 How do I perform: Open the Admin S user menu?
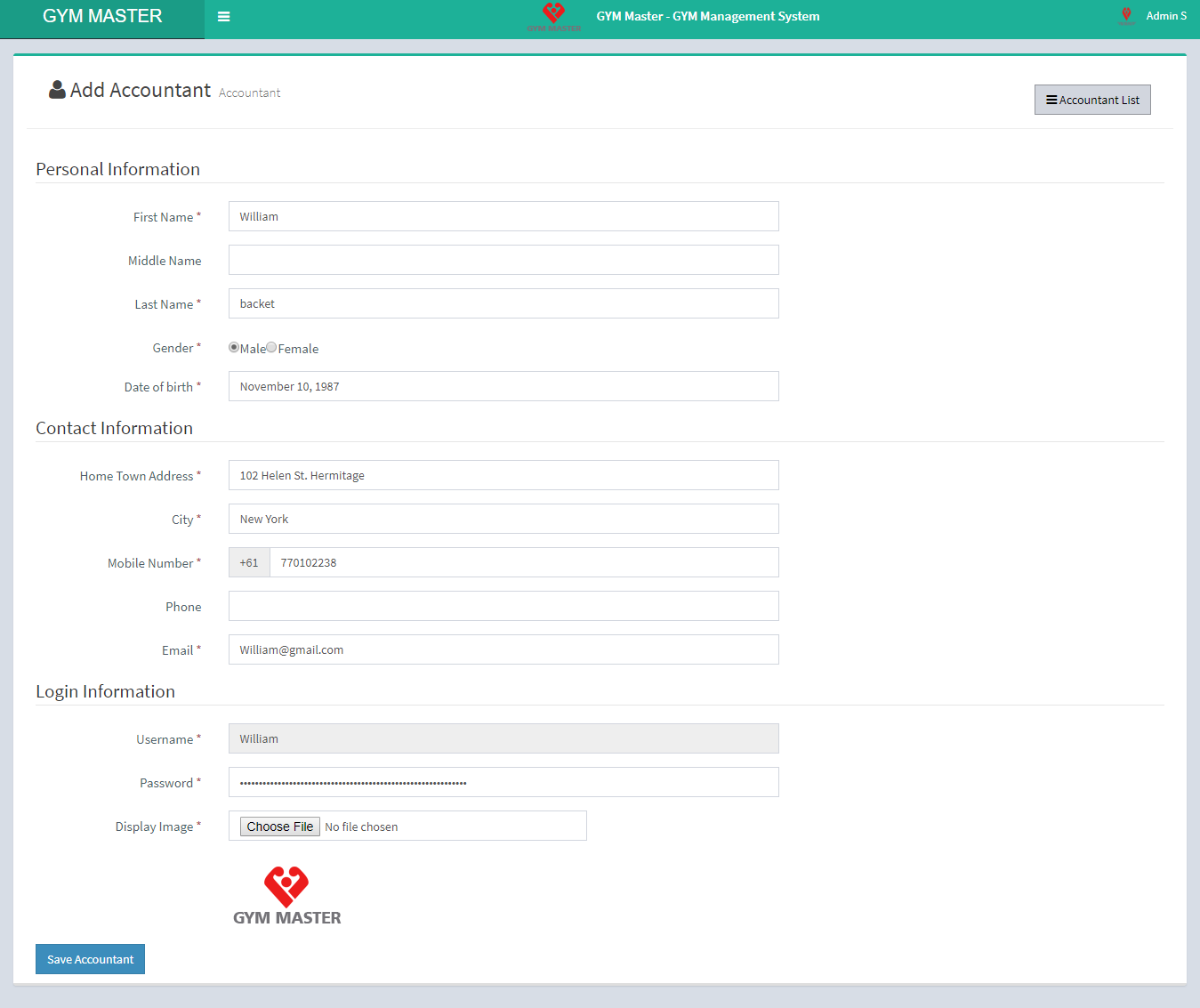coord(1165,16)
